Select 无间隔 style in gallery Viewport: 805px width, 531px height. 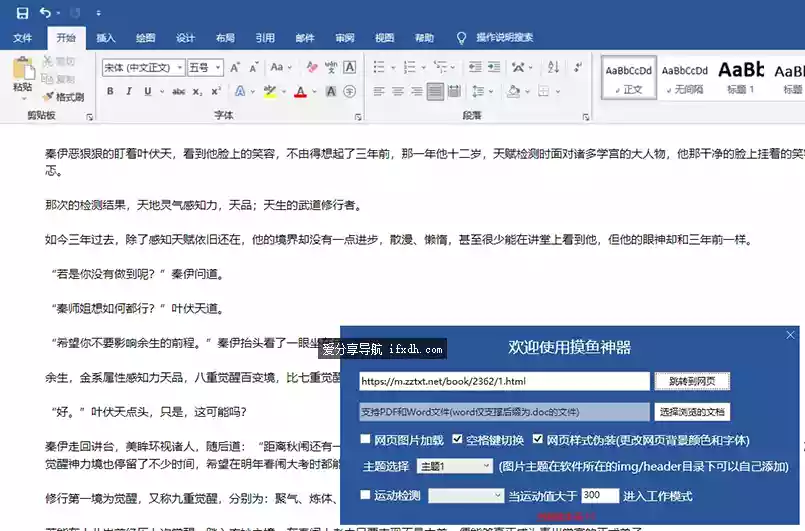(685, 78)
